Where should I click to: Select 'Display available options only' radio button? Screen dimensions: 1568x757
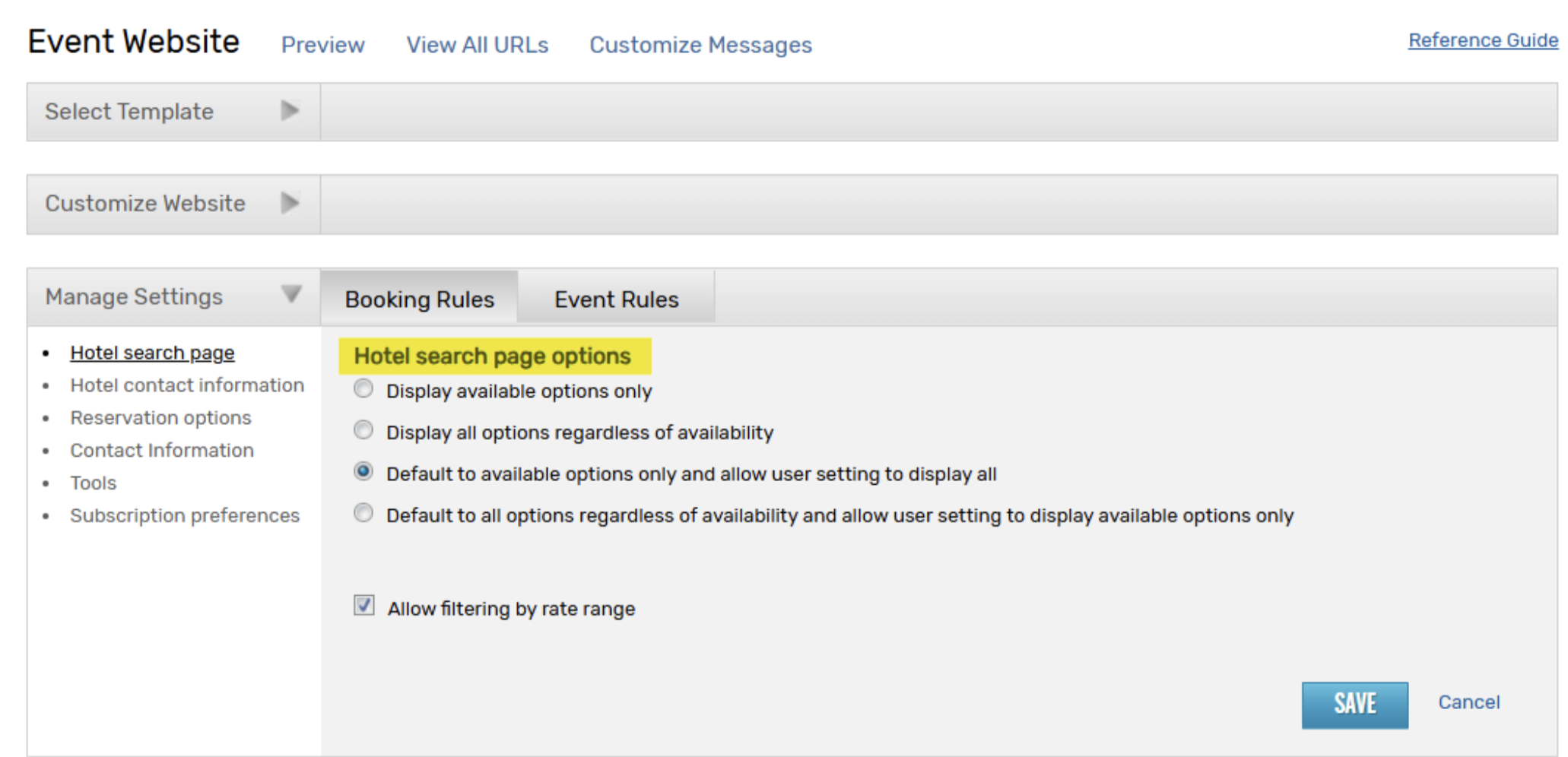[x=363, y=389]
